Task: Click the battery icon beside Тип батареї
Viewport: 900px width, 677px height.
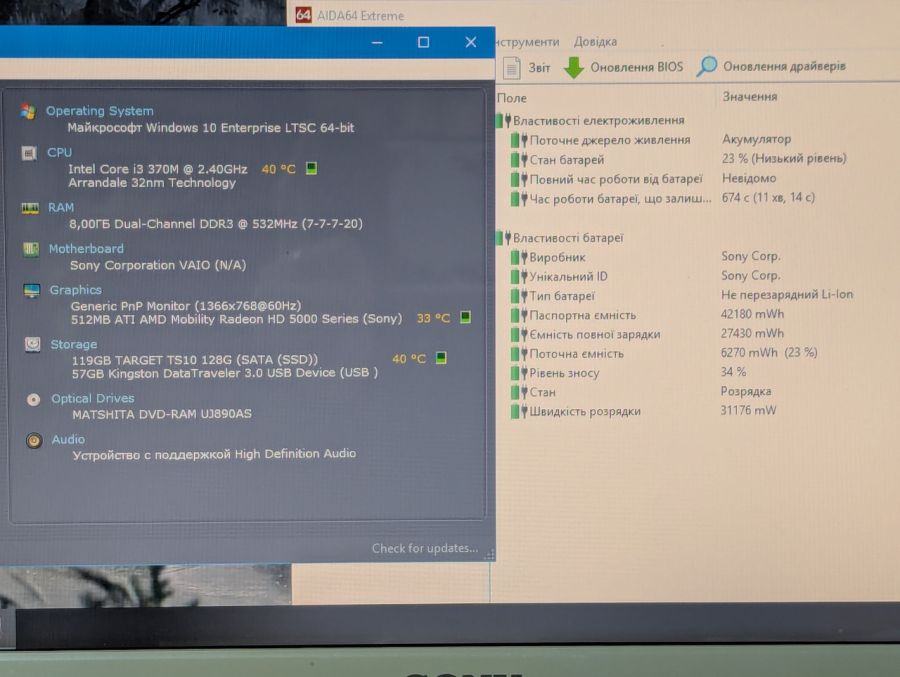Action: [518, 296]
